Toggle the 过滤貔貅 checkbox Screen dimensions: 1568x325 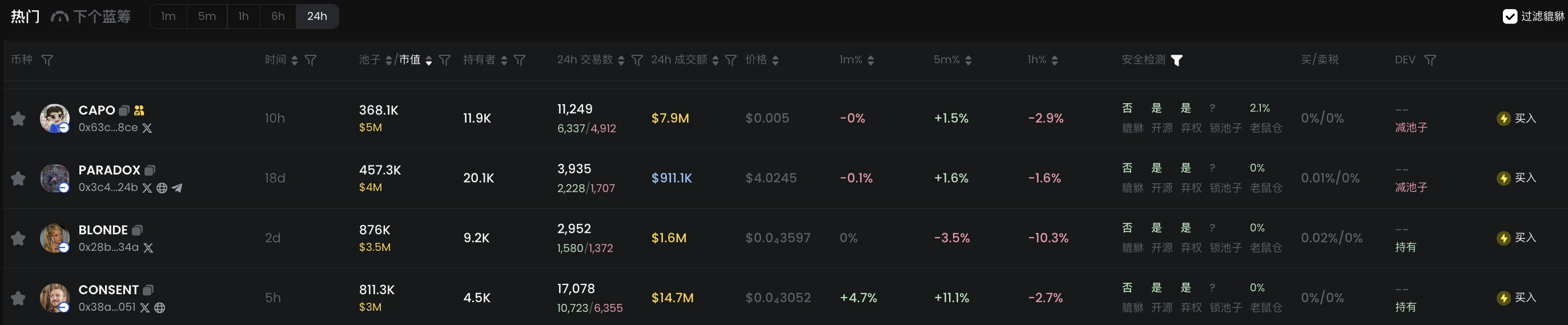1510,17
